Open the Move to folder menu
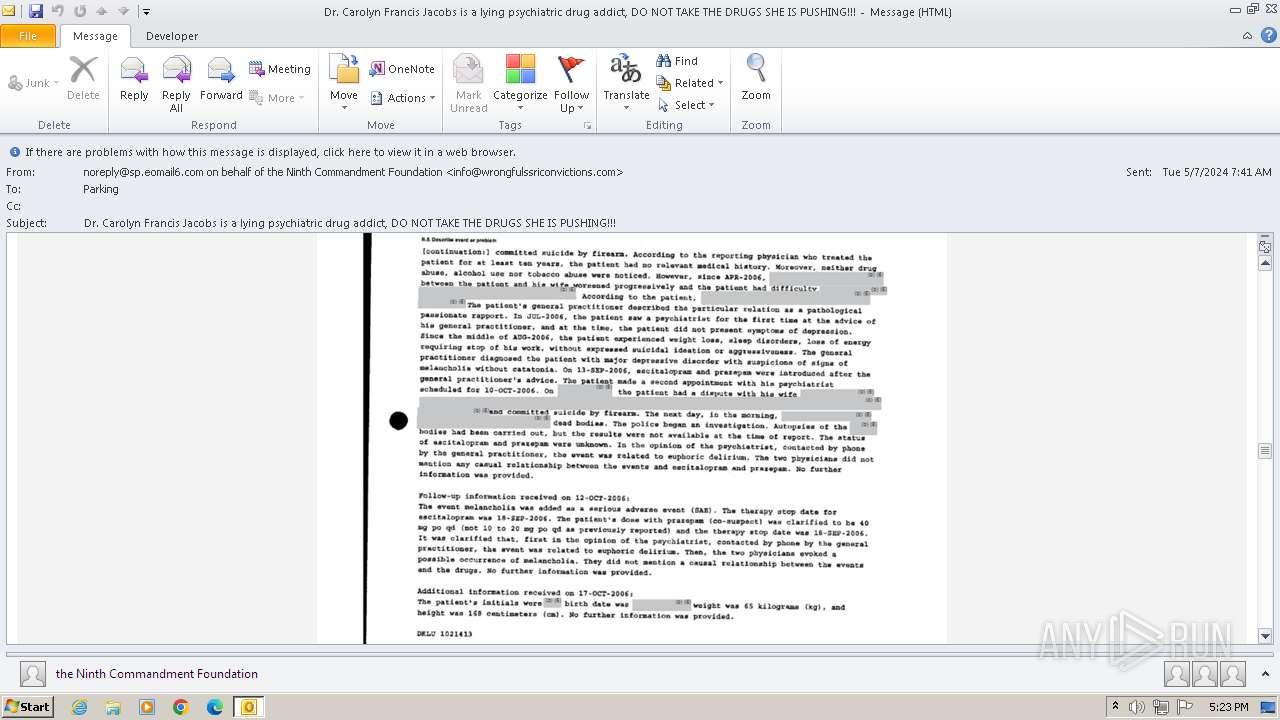Viewport: 1280px width, 720px height. 344,82
